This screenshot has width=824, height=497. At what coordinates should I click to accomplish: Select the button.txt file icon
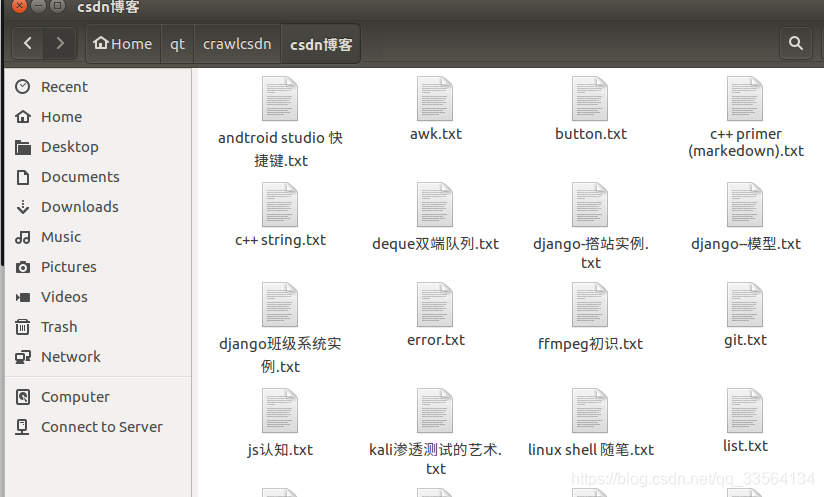coord(590,99)
